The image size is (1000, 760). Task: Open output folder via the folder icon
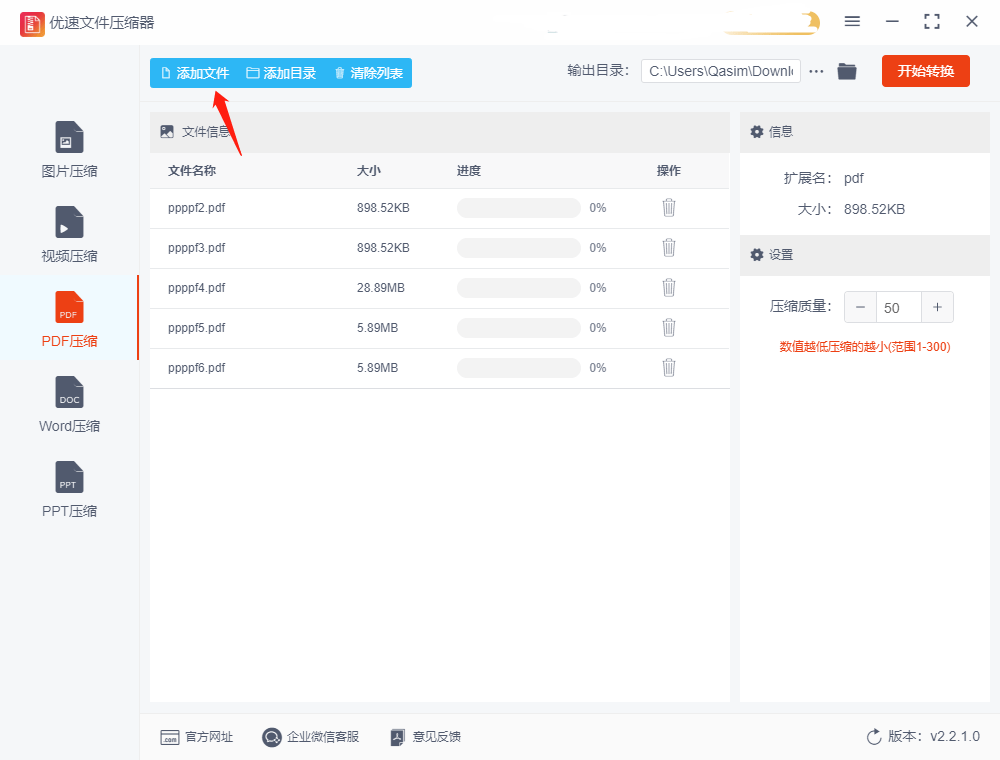coord(846,71)
